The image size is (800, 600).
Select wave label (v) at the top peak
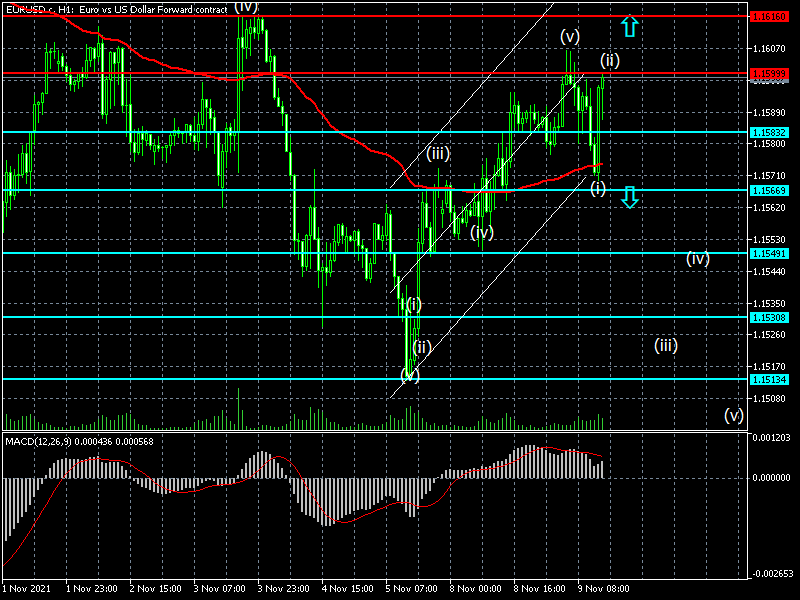click(x=570, y=37)
